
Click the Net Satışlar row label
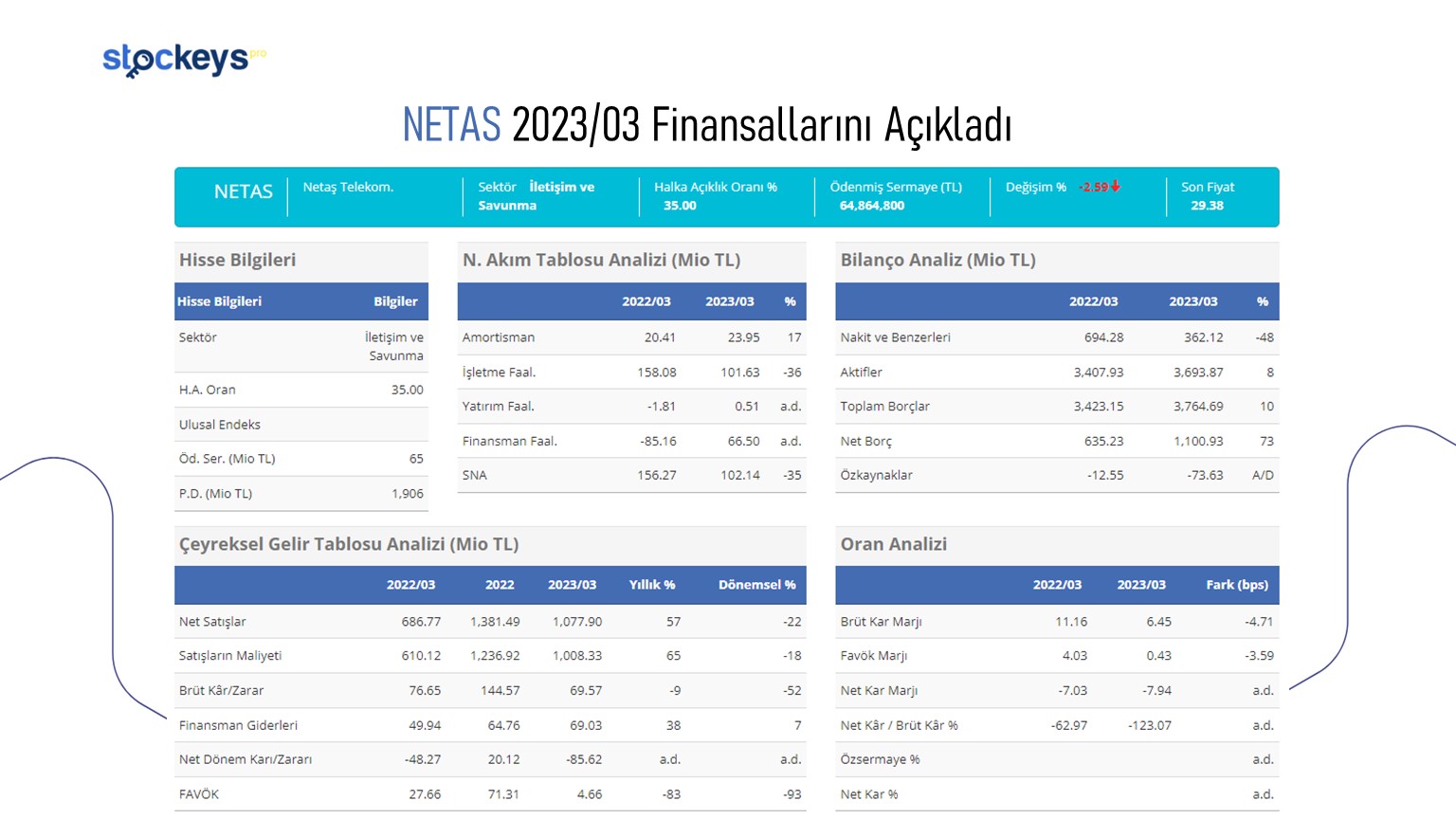(x=212, y=622)
